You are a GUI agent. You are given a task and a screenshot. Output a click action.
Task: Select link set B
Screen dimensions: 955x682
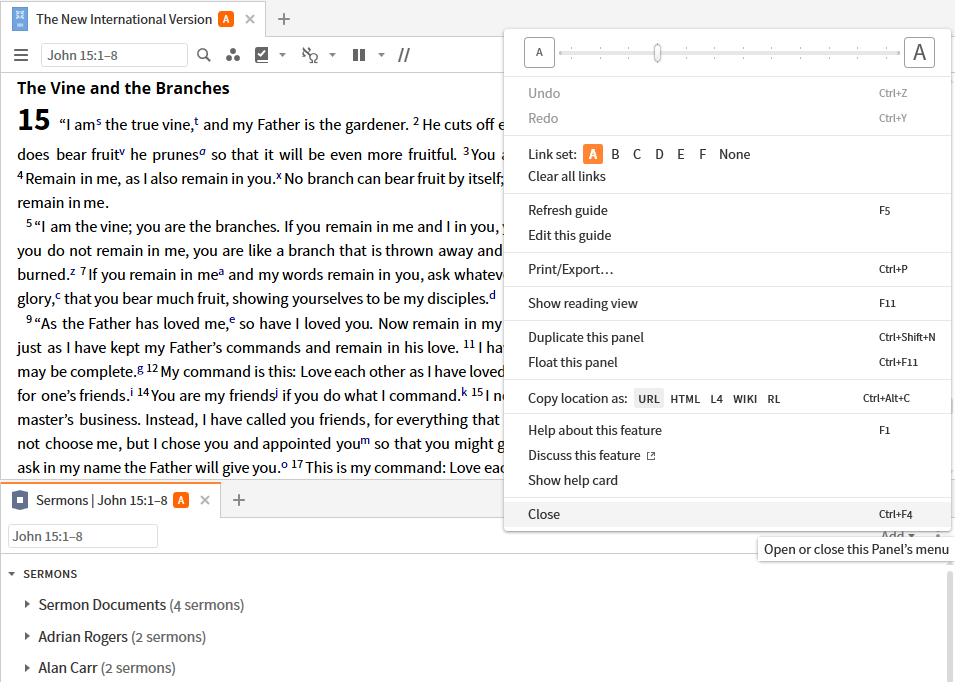(x=615, y=154)
